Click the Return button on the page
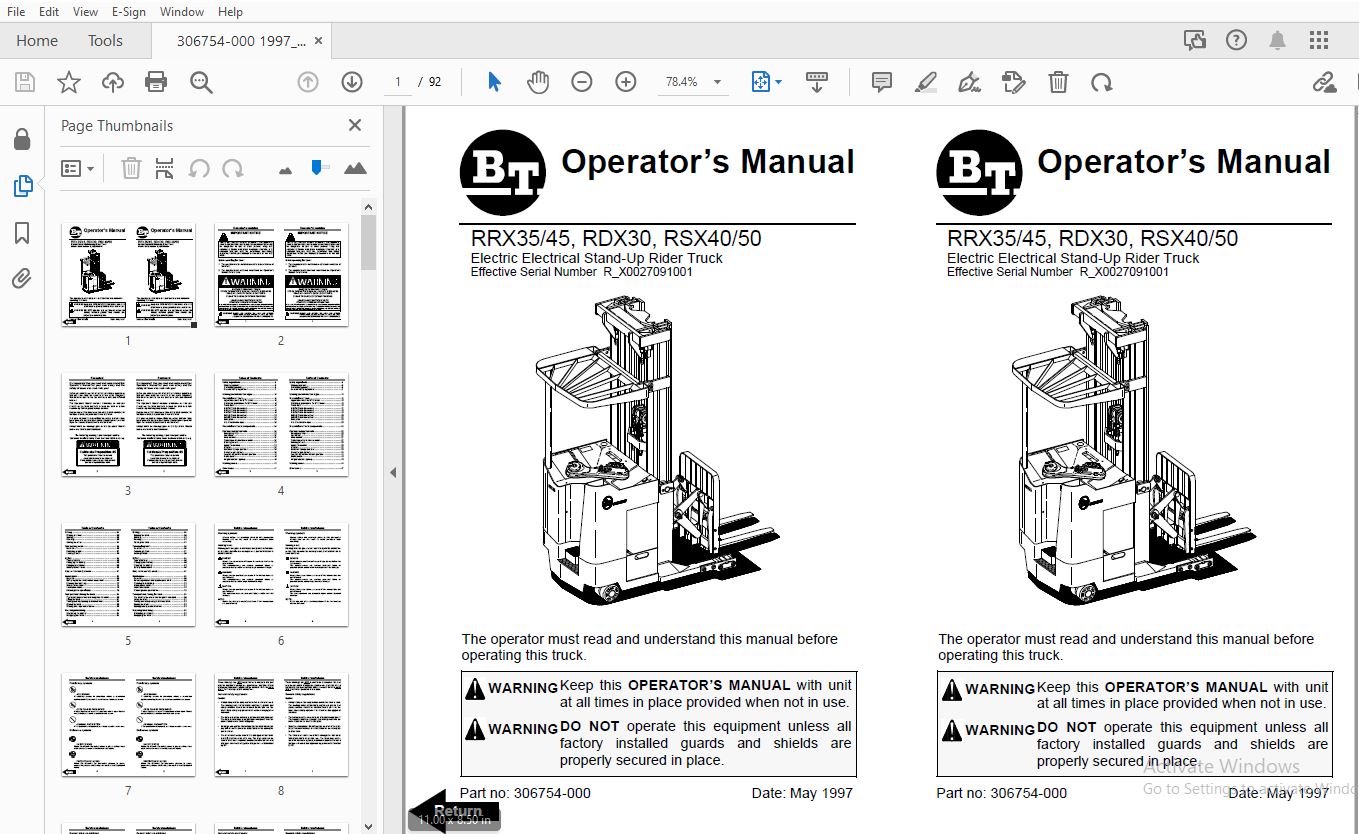Viewport: 1359px width, 834px height. click(x=454, y=811)
